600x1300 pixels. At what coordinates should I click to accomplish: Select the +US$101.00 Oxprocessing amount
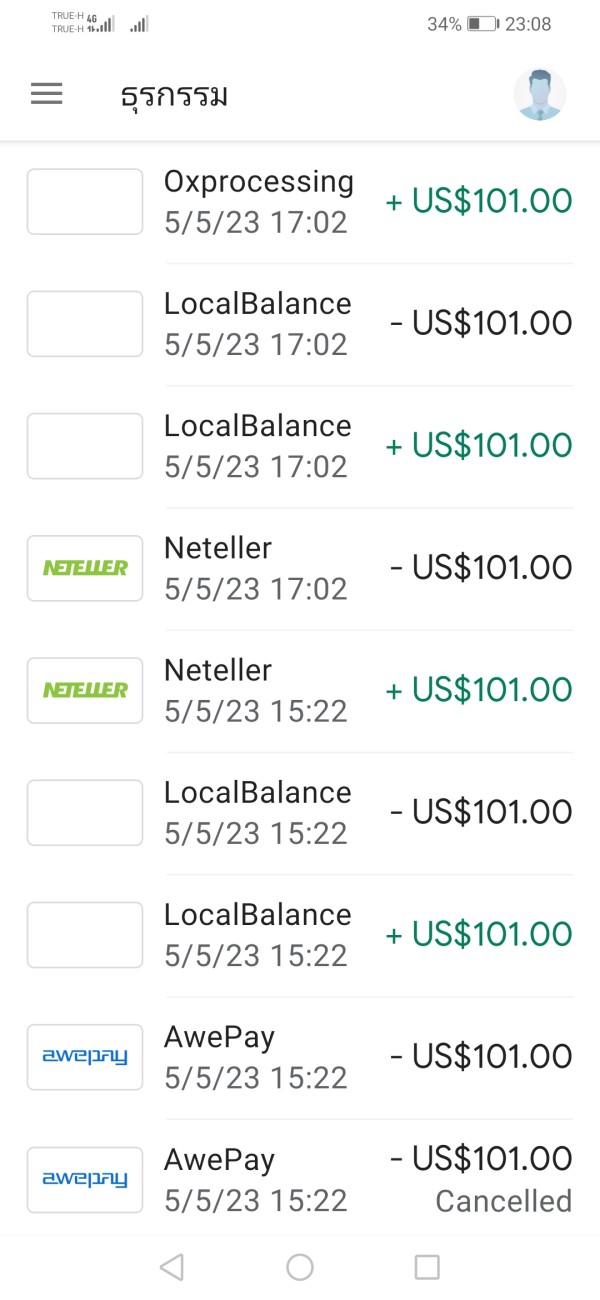coord(479,201)
